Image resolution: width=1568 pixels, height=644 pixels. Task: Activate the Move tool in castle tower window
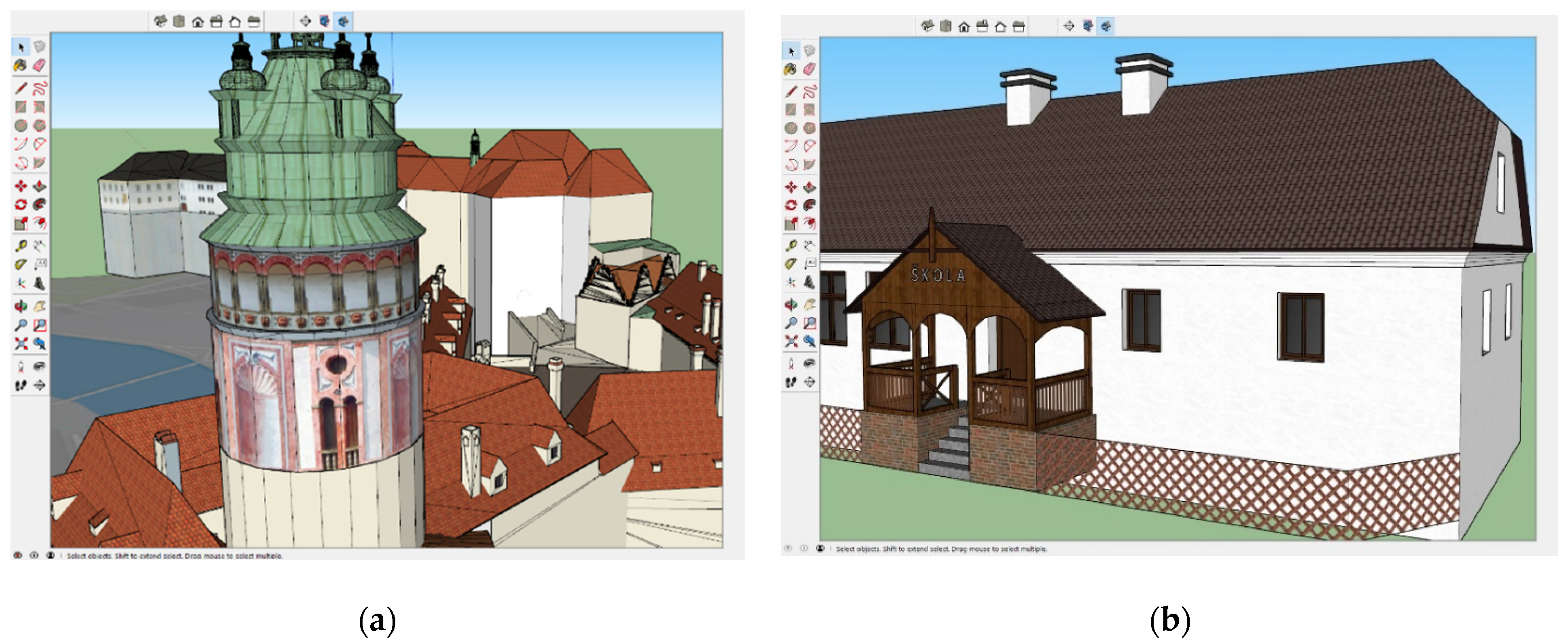click(x=20, y=186)
